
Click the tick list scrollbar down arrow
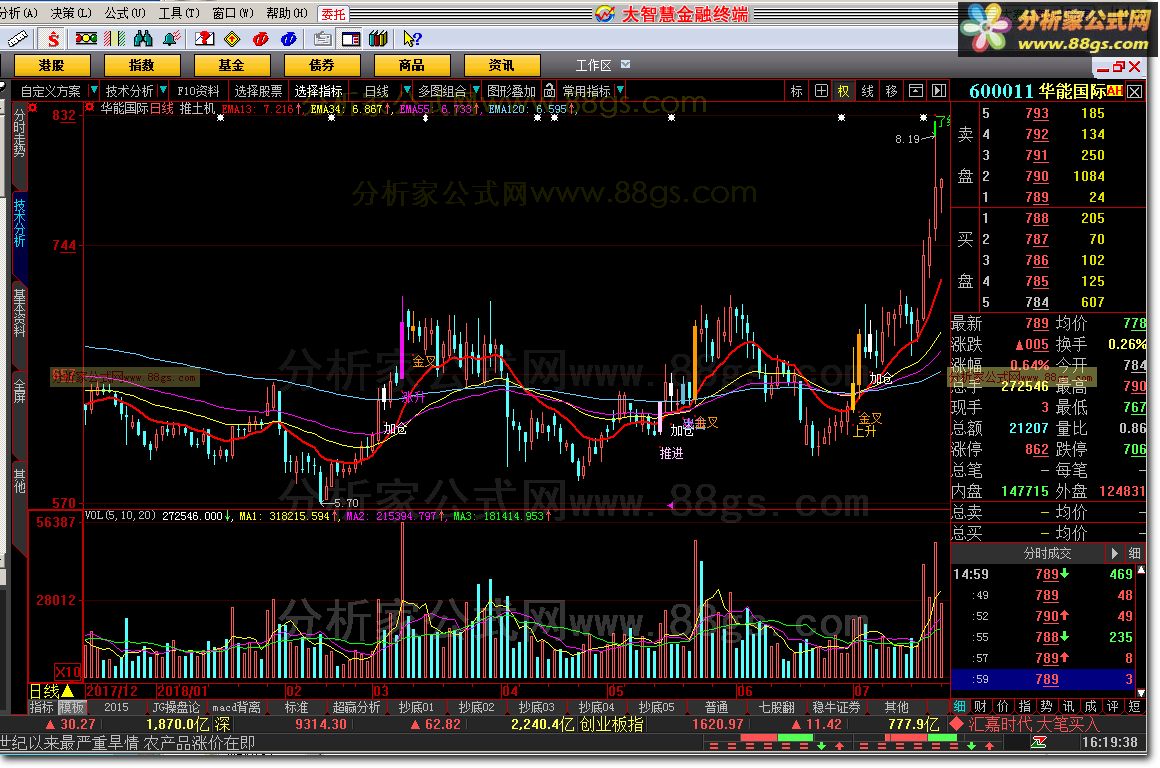1141,693
